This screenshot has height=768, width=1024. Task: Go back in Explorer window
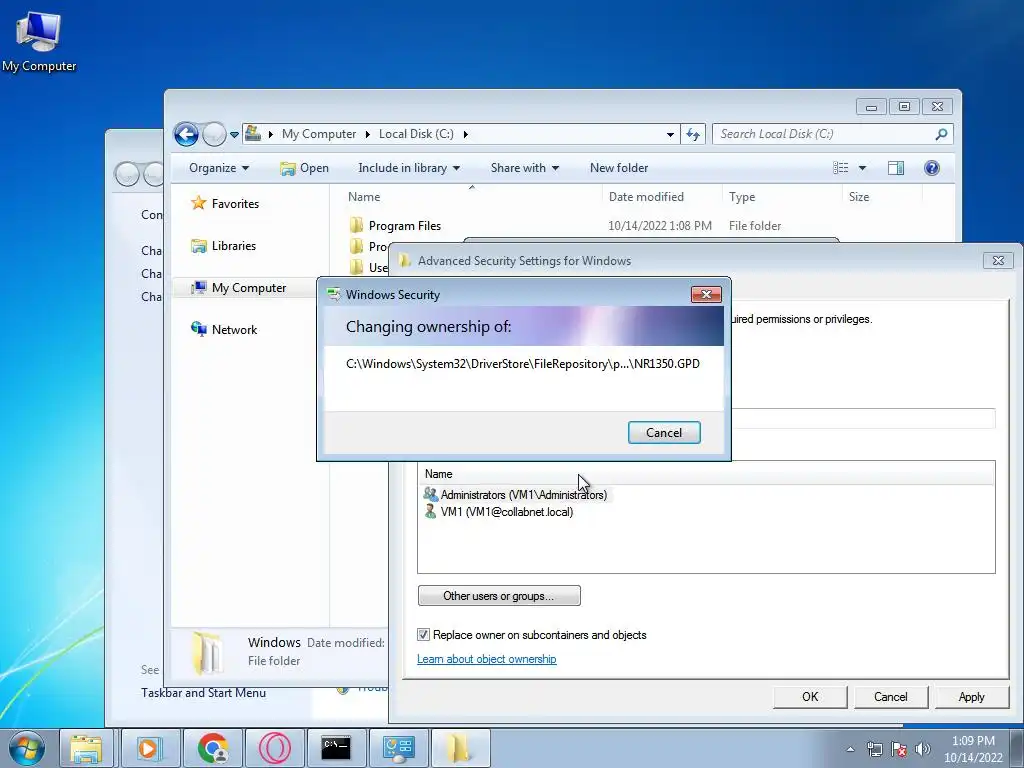click(186, 135)
